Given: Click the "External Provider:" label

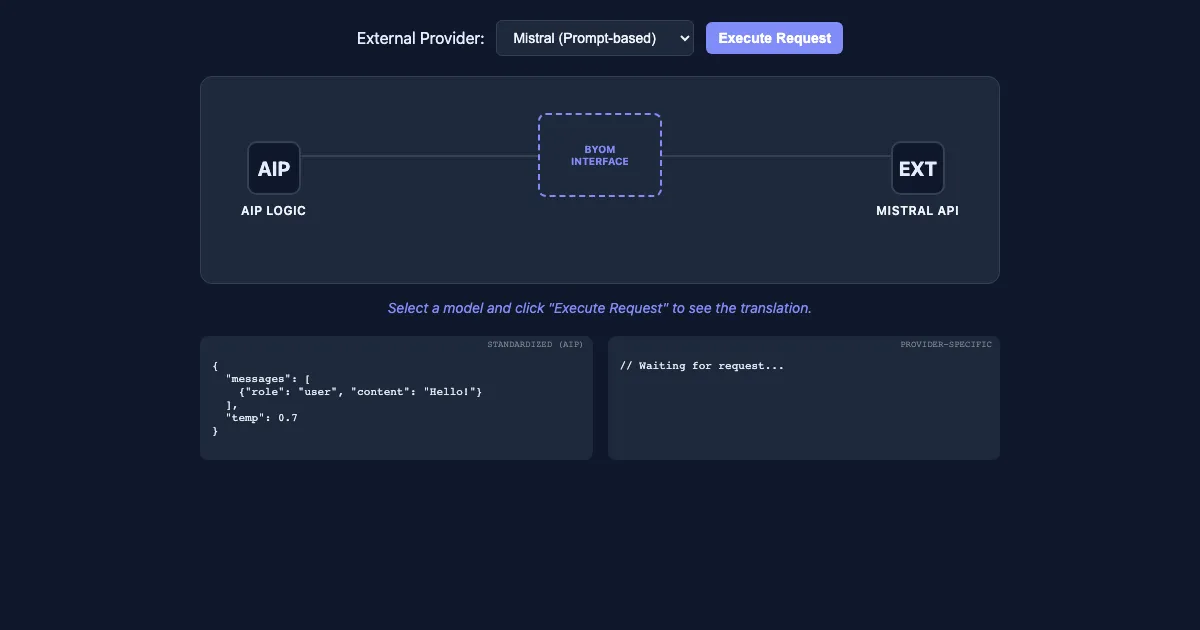Looking at the screenshot, I should 421,38.
